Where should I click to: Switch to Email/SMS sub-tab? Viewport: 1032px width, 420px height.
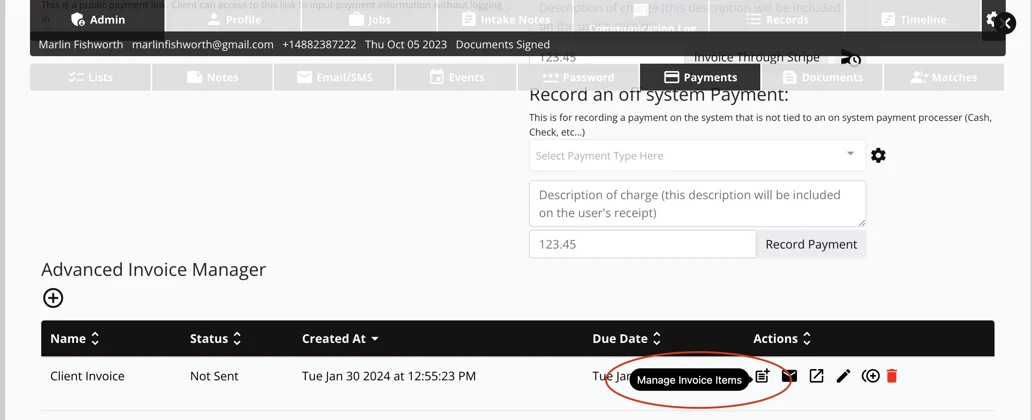coord(334,77)
